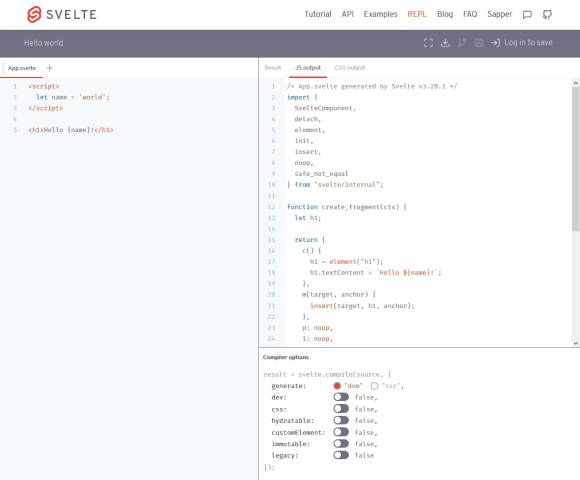Open the GitHub icon in the top navigation
This screenshot has height=480, width=580.
tap(547, 14)
